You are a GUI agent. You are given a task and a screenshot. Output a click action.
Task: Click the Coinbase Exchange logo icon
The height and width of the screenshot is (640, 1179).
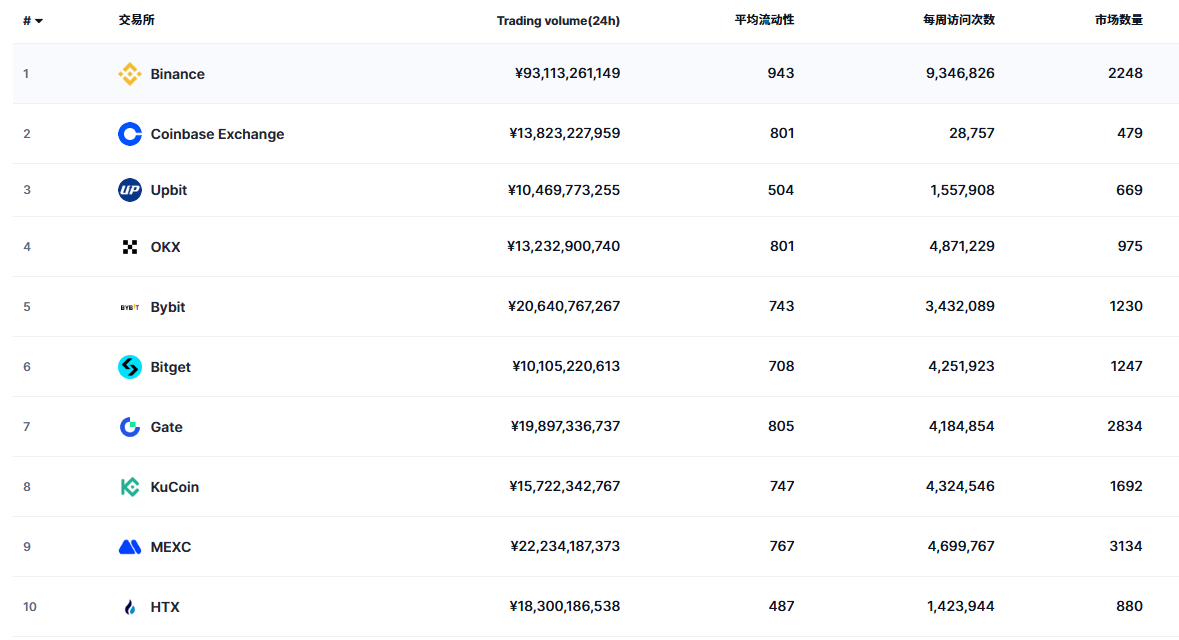click(x=130, y=134)
